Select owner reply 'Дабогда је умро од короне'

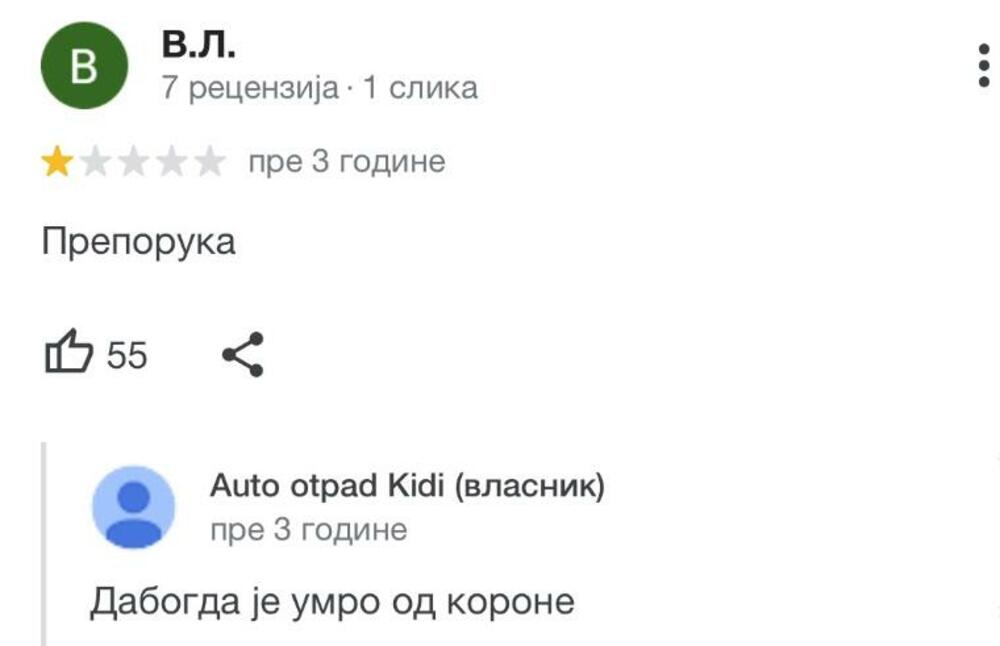pos(332,603)
